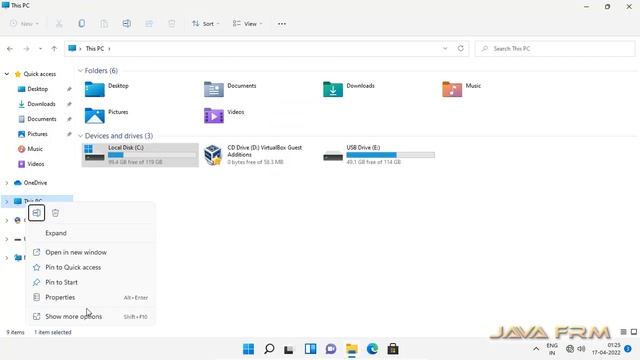Open recent locations dropdown beside forward arrow
Viewport: 640px width, 360px height.
[x=40, y=49]
